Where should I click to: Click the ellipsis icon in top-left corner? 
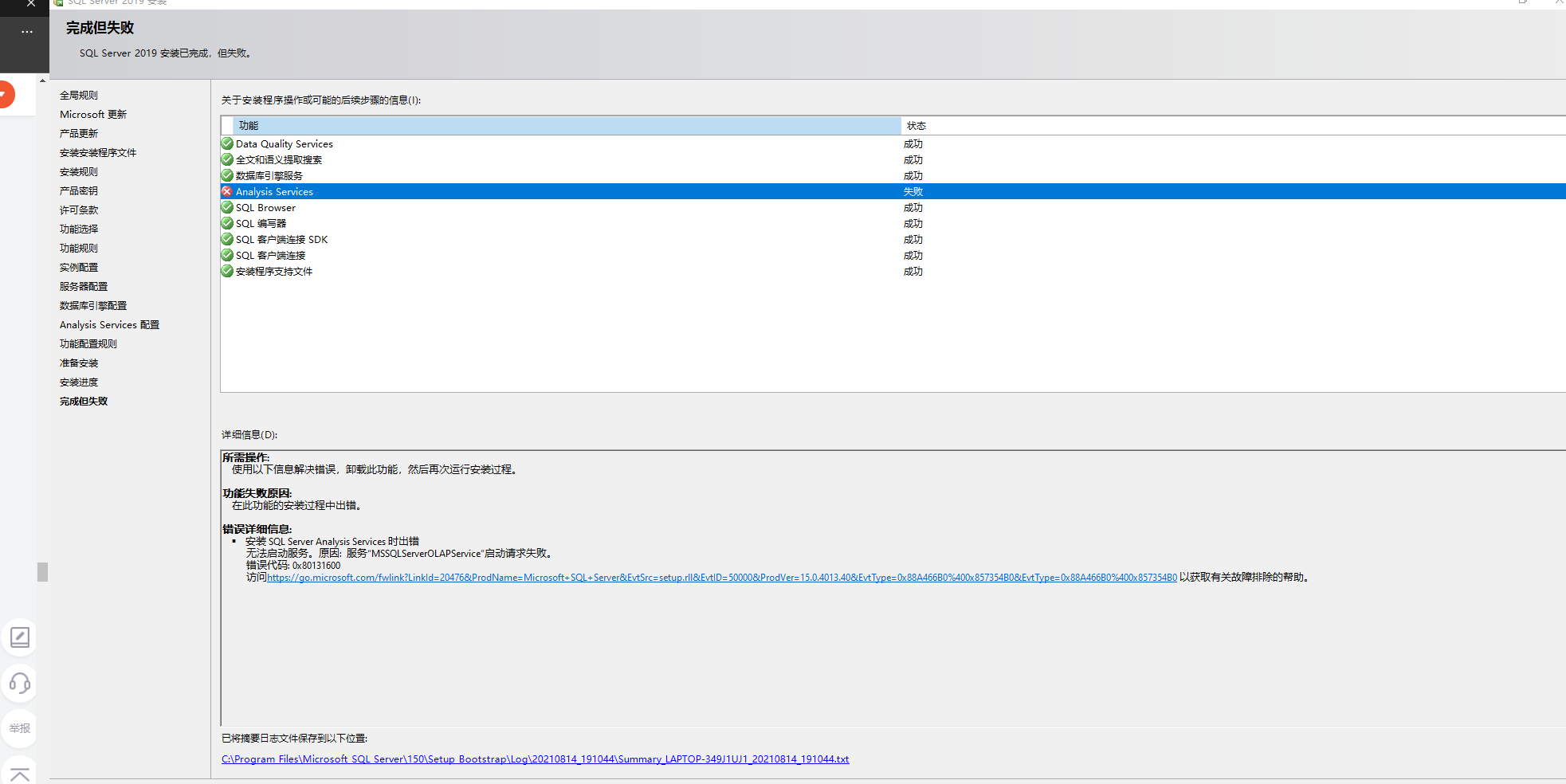[x=26, y=32]
